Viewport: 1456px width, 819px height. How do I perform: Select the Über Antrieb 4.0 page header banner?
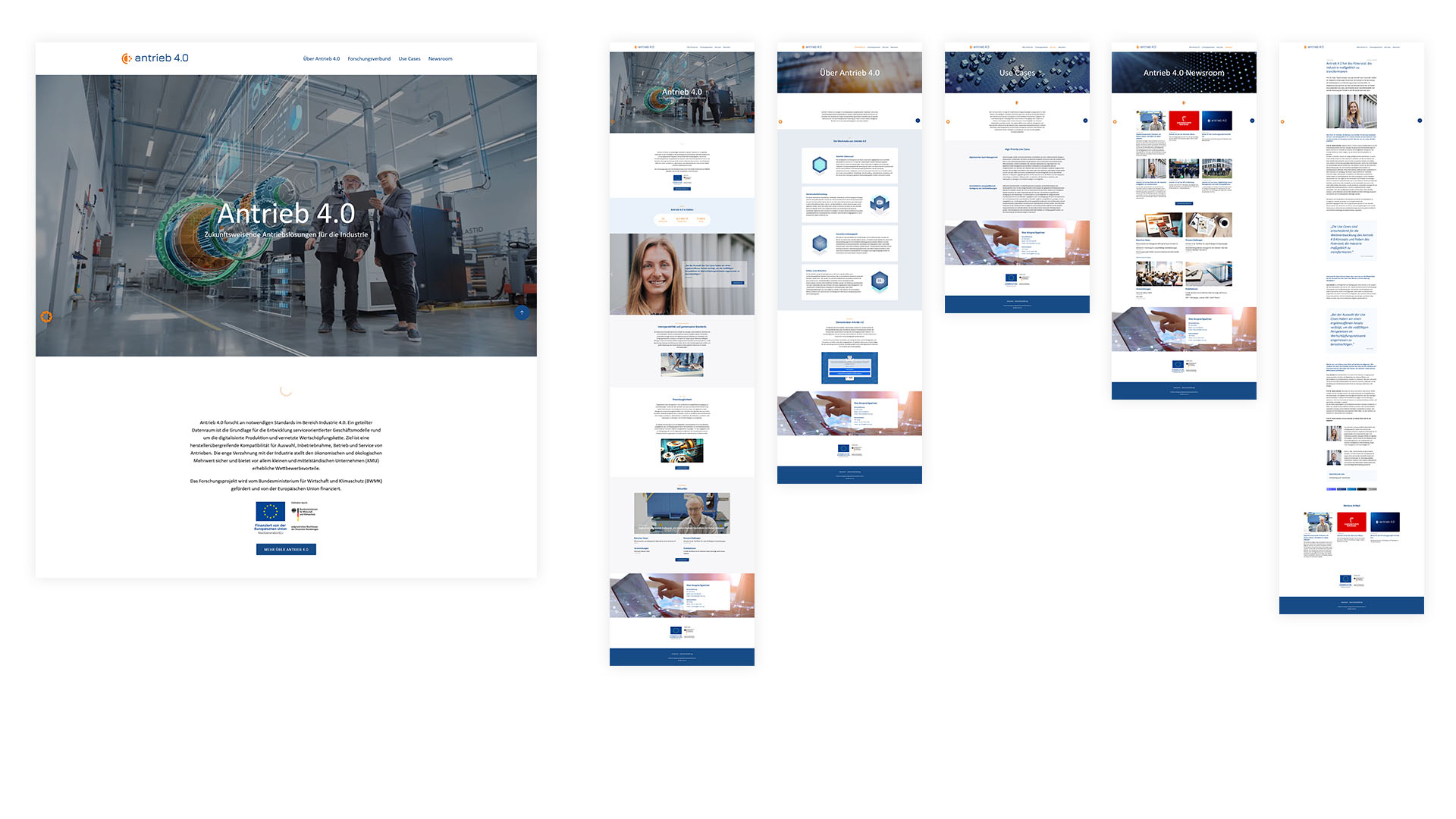[849, 73]
